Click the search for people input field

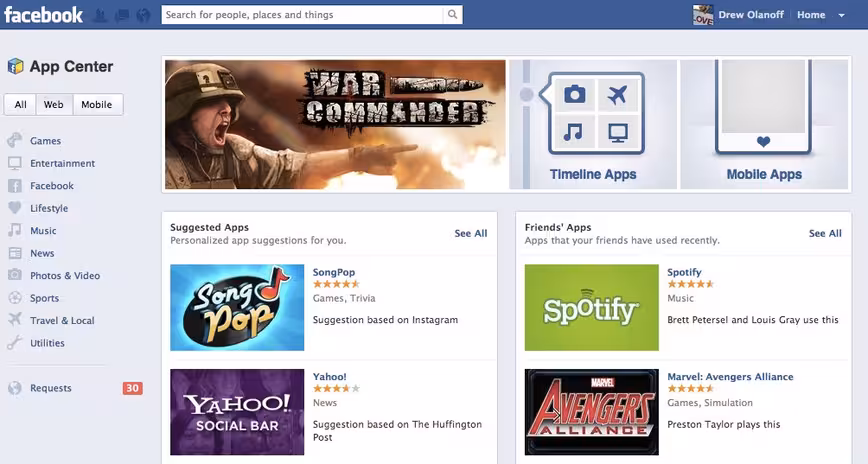302,15
